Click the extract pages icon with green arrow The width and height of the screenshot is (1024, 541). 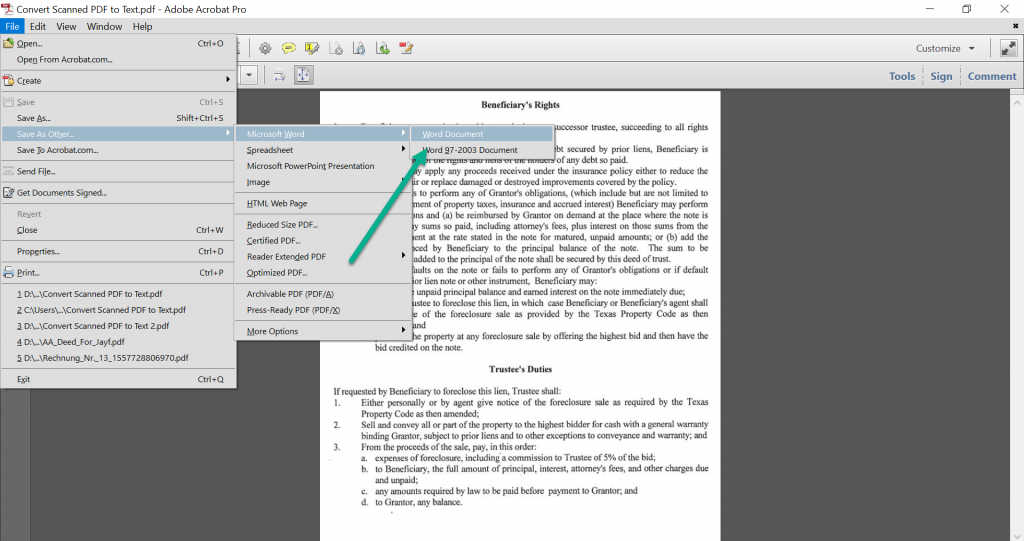coord(383,48)
